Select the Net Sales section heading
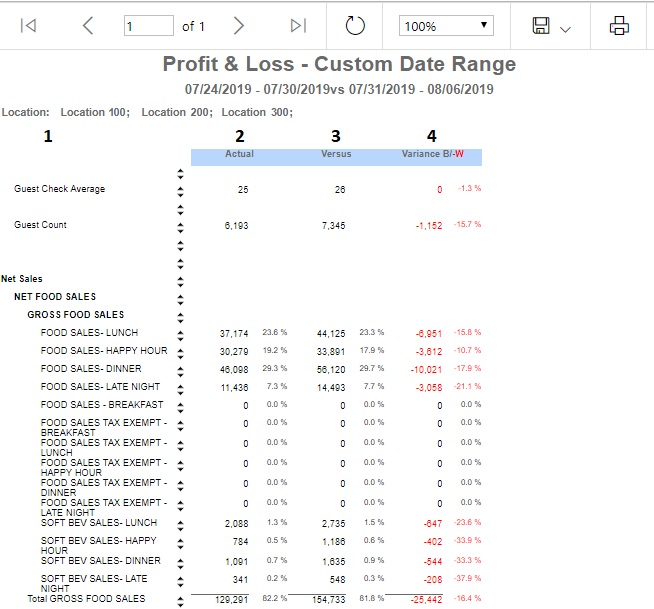Viewport: 654px width, 609px height. tap(22, 279)
